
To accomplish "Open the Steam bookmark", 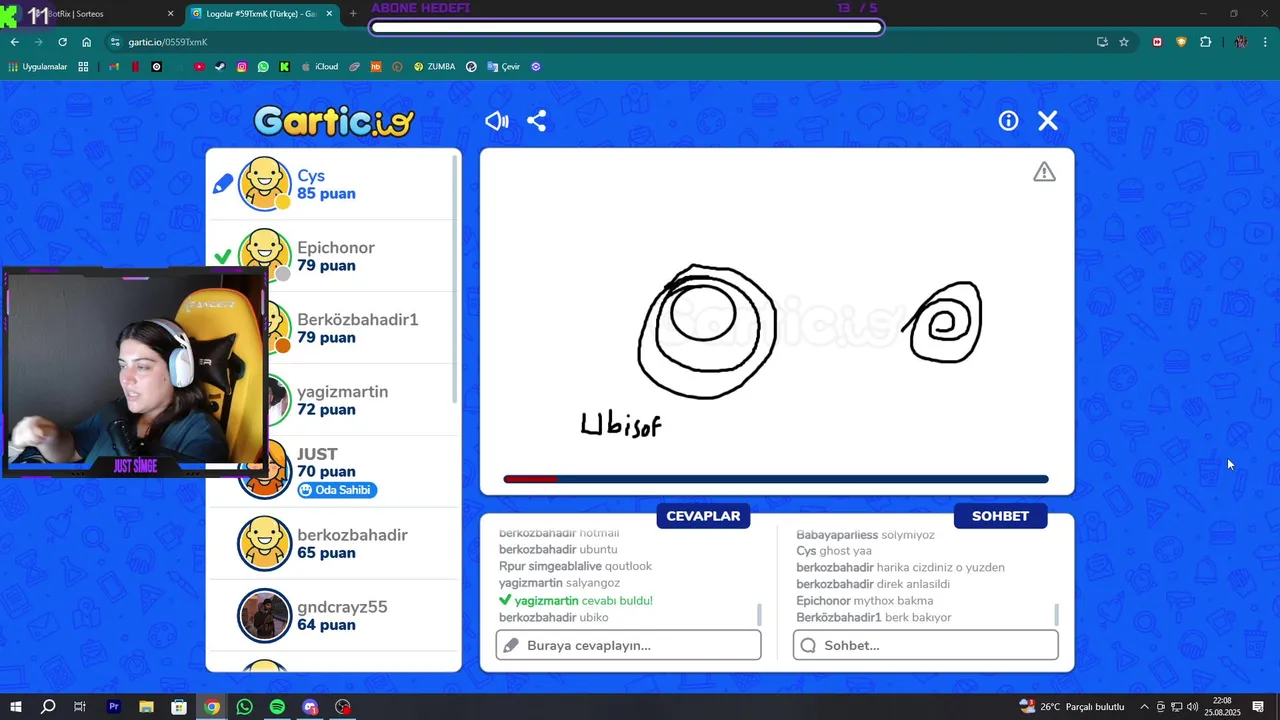I will [x=220, y=67].
